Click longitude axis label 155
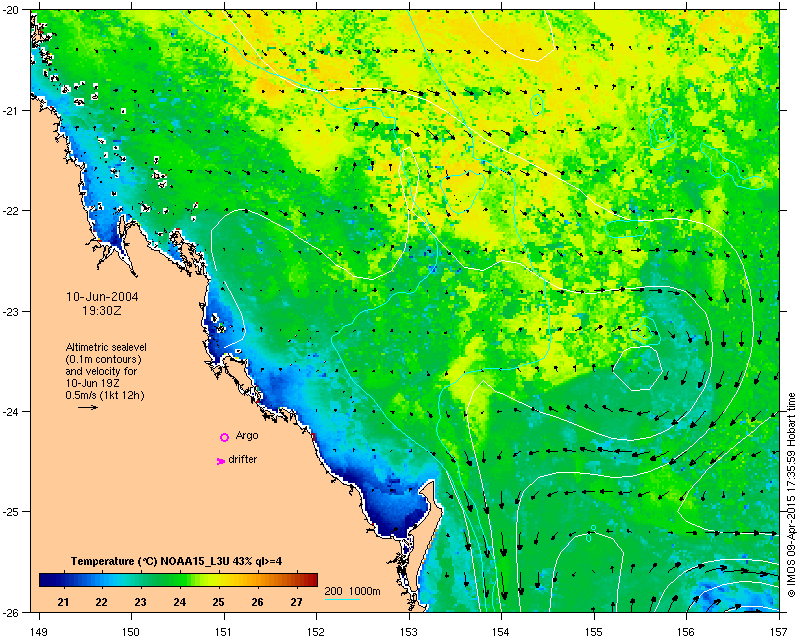The width and height of the screenshot is (800, 640). (594, 632)
